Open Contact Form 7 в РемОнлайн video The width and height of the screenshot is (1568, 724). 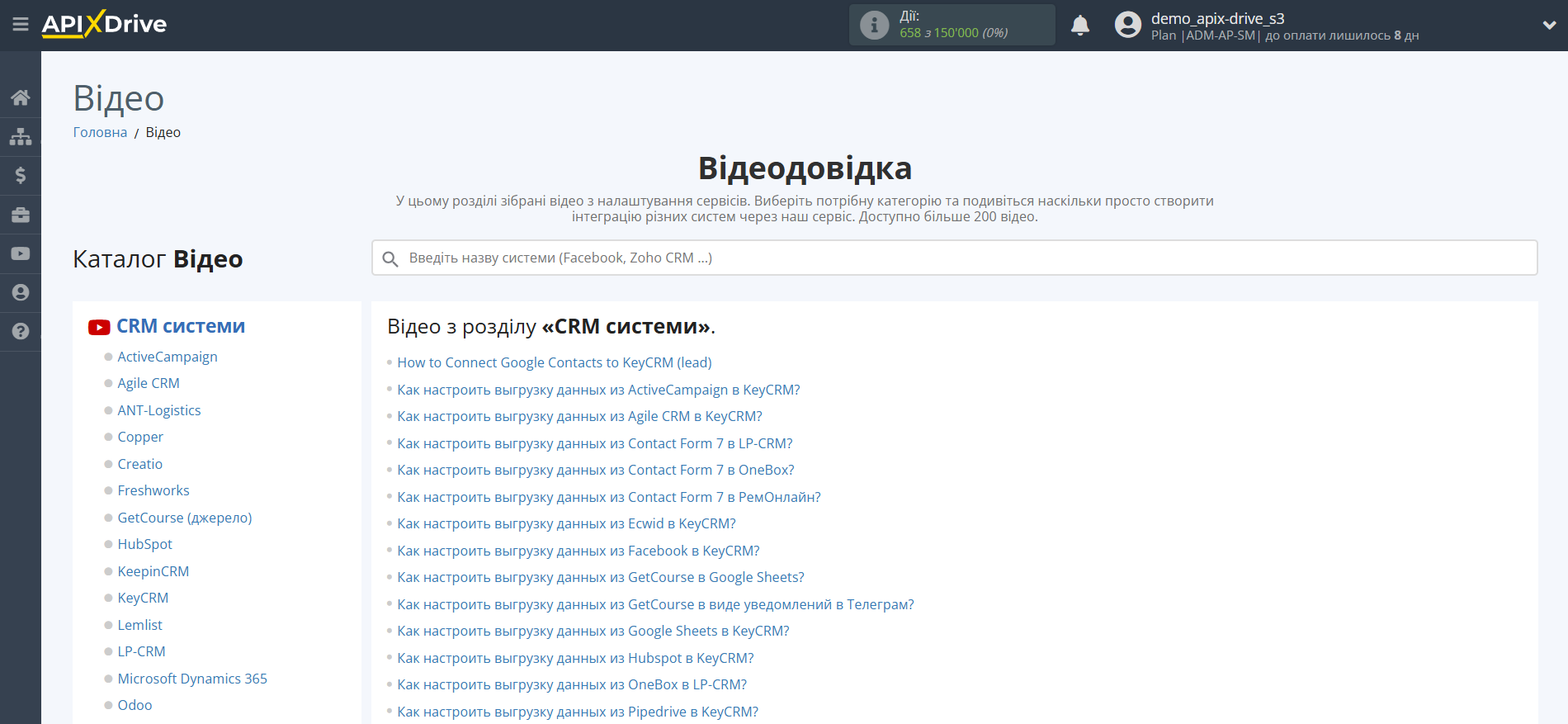[x=609, y=497]
